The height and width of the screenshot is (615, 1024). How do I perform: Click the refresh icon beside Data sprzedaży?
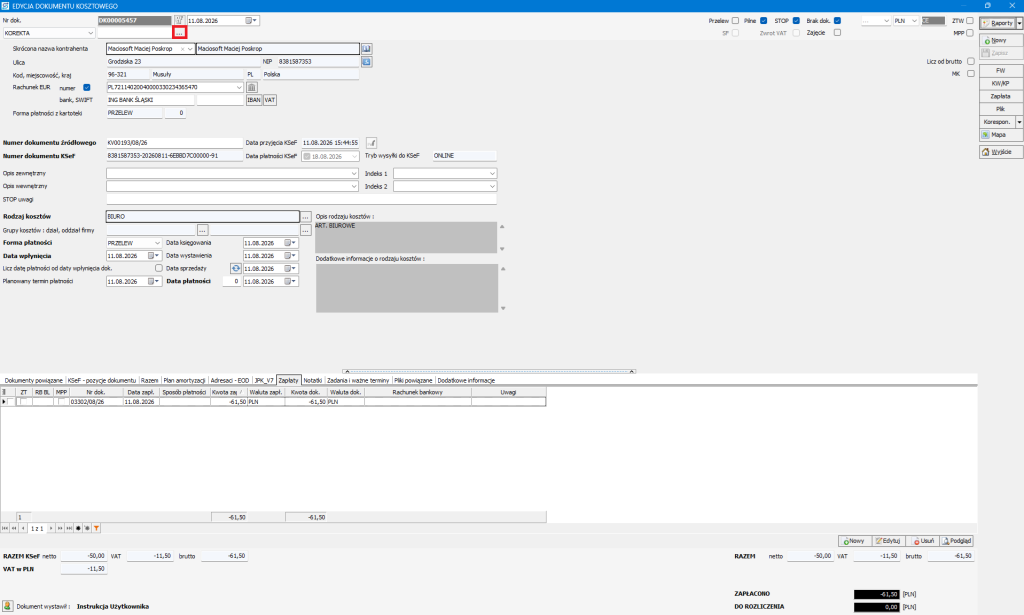pyautogui.click(x=236, y=268)
